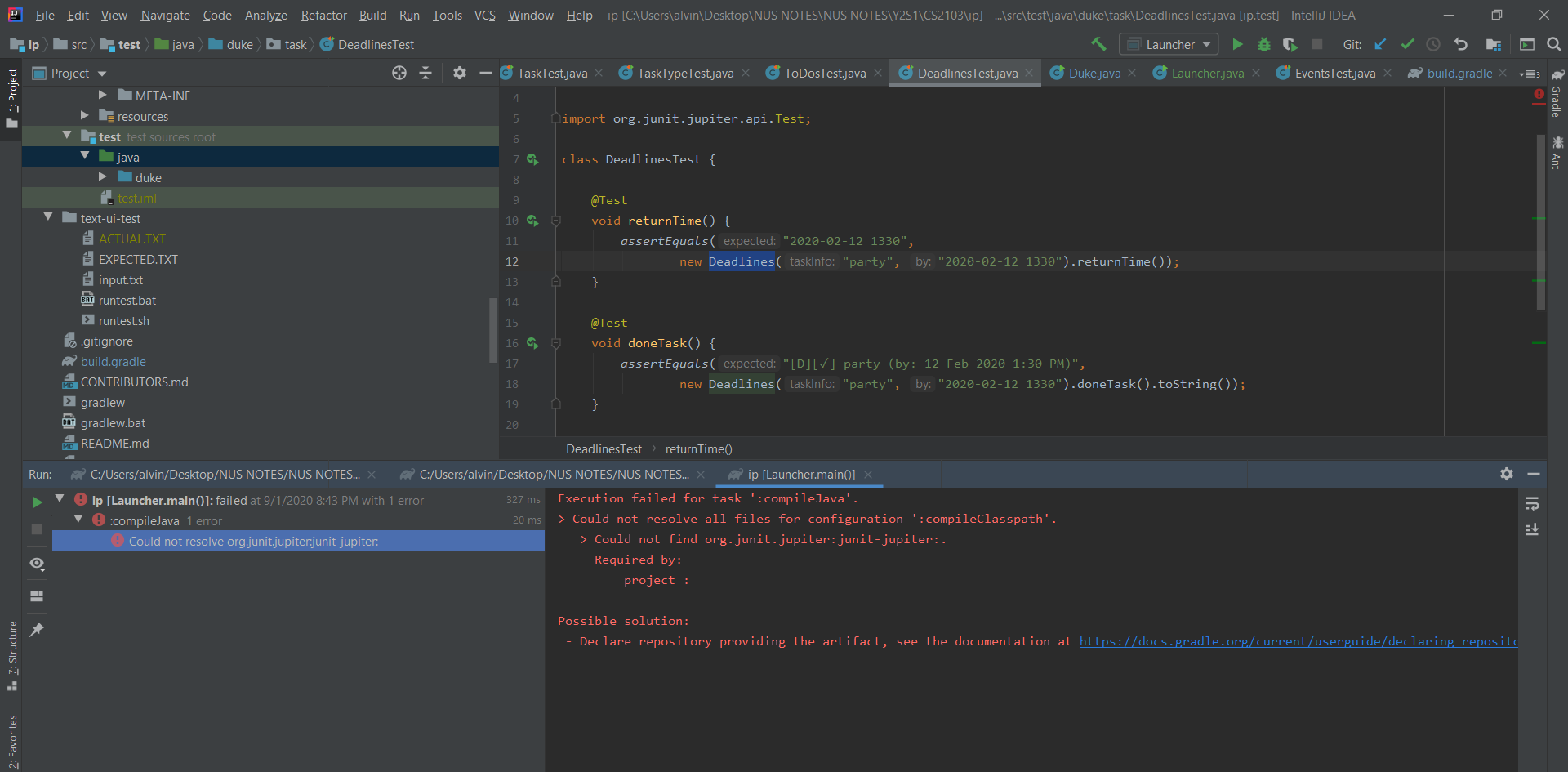Toggle soft-wrap in Run console output
This screenshot has height=772, width=1568.
pos(1532,504)
